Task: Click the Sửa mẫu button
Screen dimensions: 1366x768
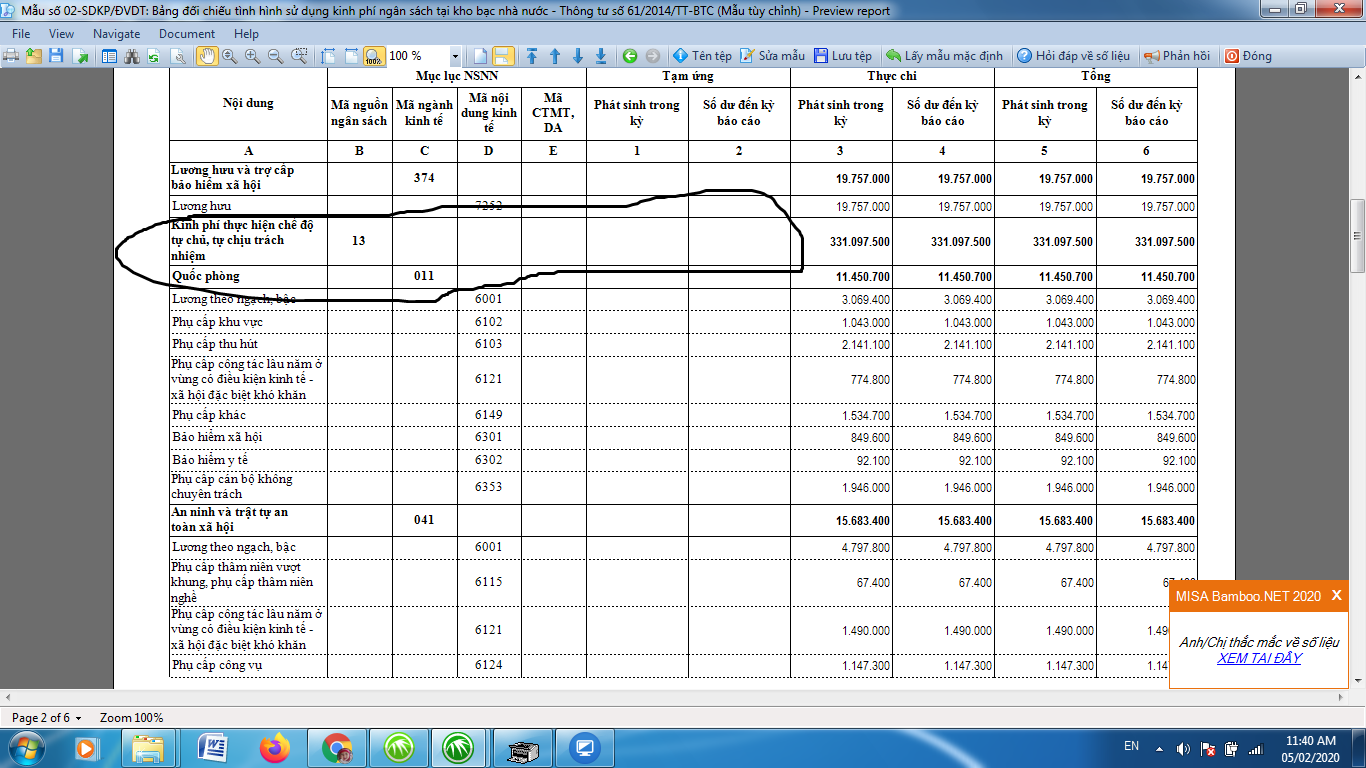Action: [x=772, y=56]
